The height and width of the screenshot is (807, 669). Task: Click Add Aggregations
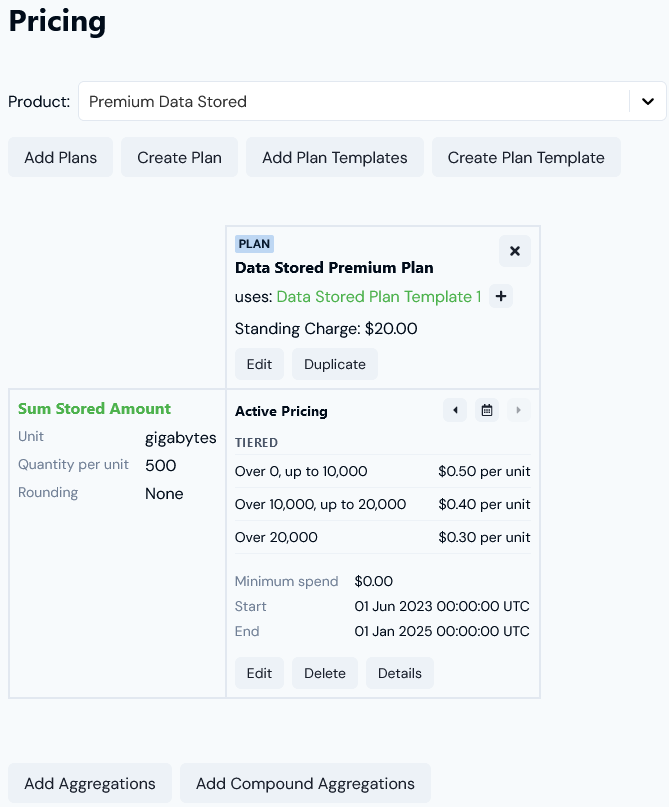pyautogui.click(x=89, y=783)
